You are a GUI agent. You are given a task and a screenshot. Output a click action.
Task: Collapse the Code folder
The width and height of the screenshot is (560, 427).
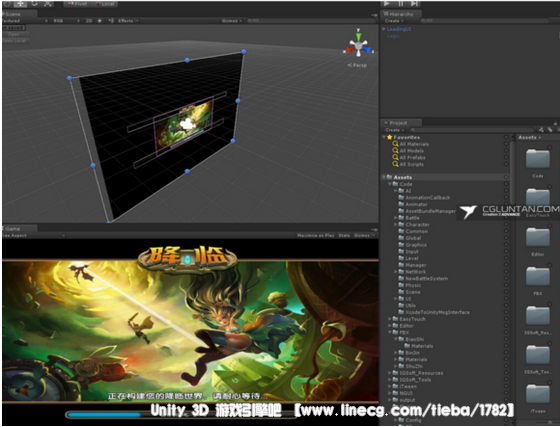(x=390, y=184)
